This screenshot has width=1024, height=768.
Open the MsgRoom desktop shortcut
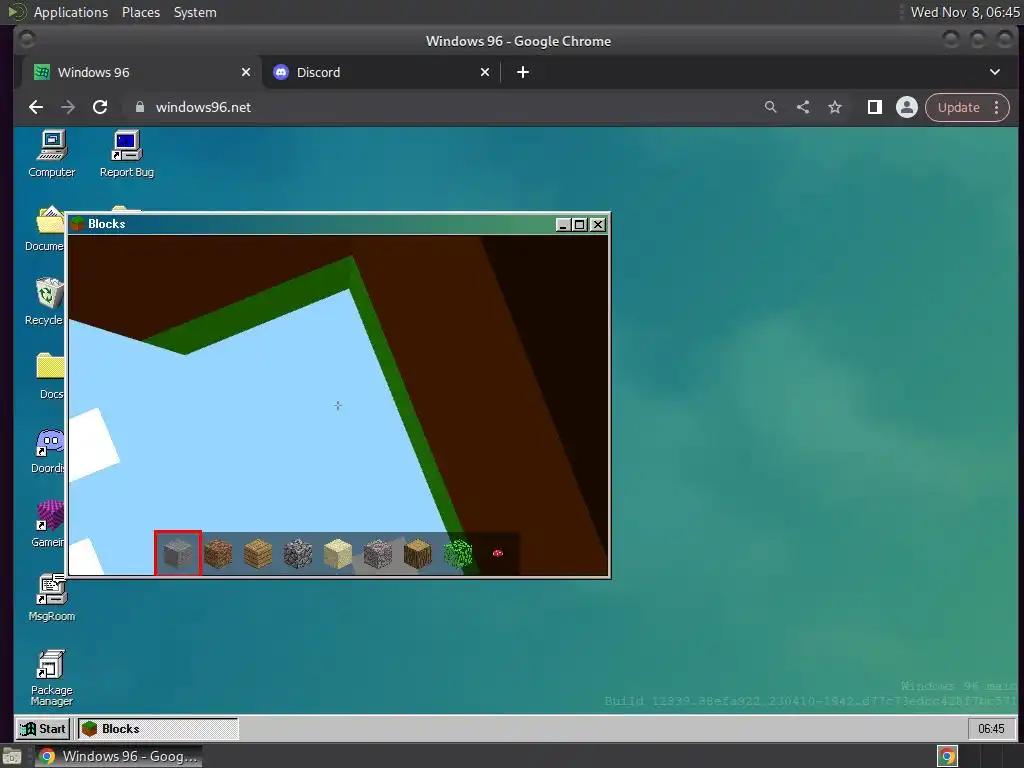click(52, 598)
